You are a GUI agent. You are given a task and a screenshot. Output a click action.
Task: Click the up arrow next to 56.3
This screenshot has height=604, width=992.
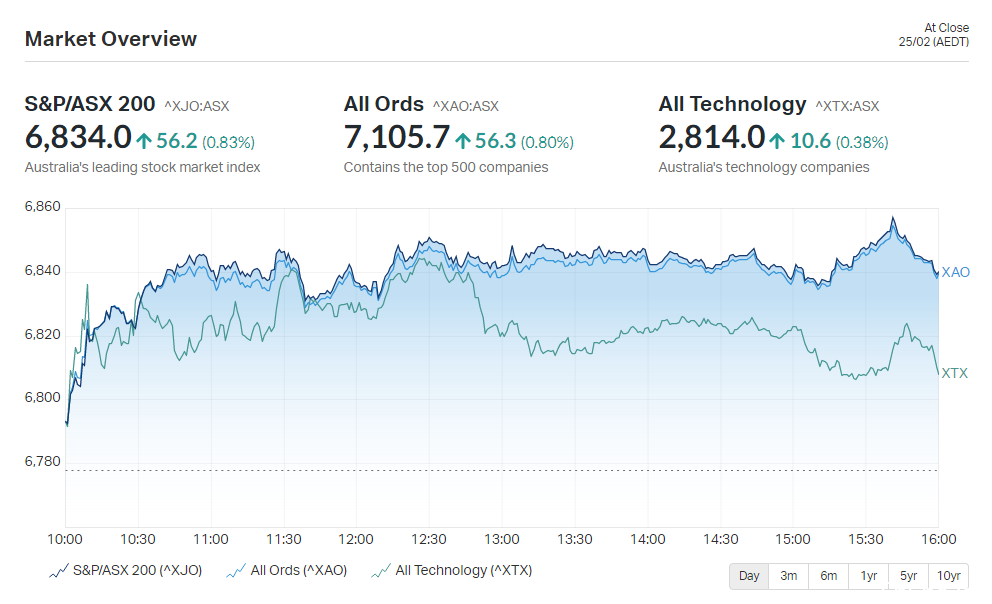click(462, 140)
